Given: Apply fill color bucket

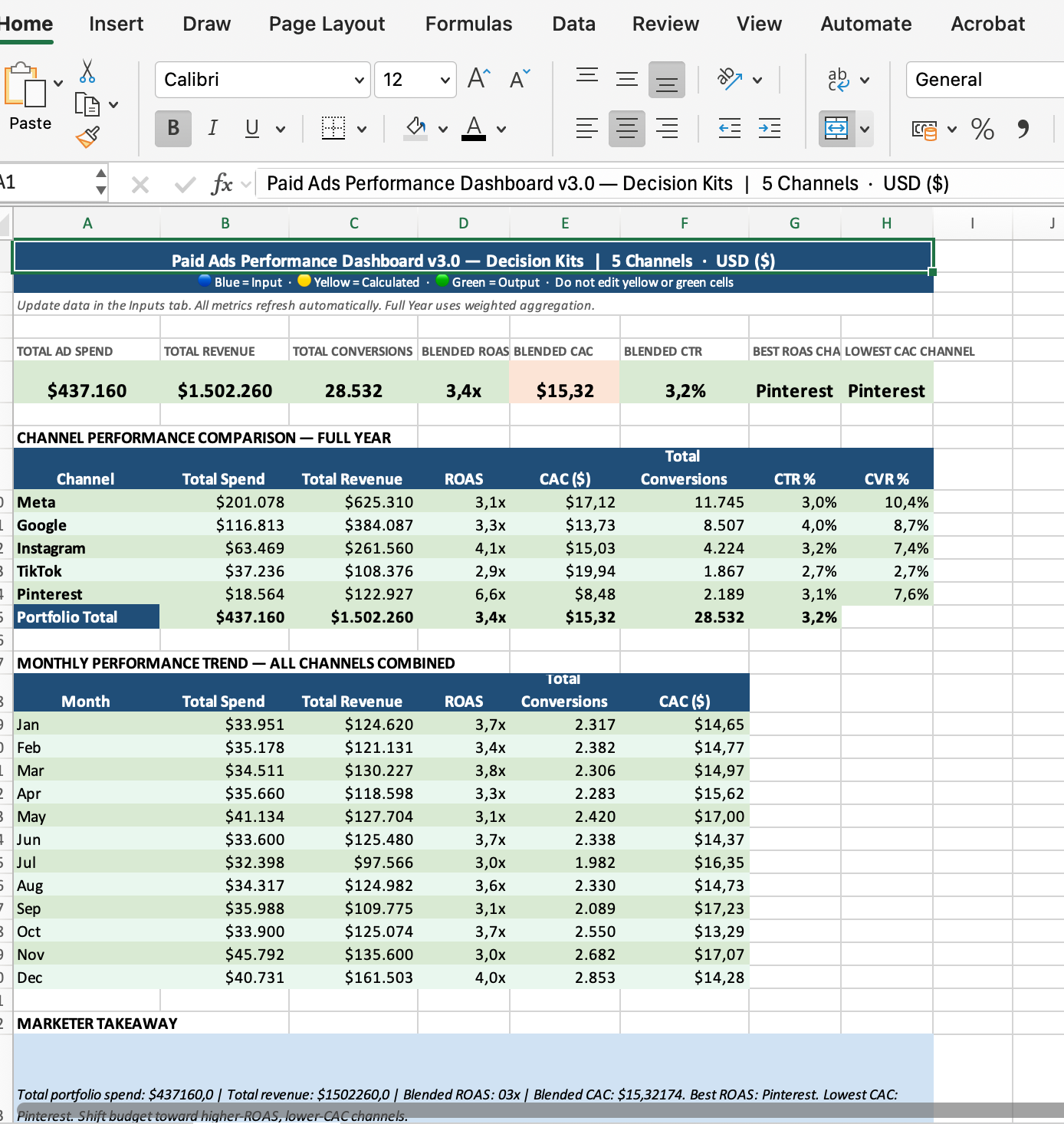Looking at the screenshot, I should [x=415, y=128].
